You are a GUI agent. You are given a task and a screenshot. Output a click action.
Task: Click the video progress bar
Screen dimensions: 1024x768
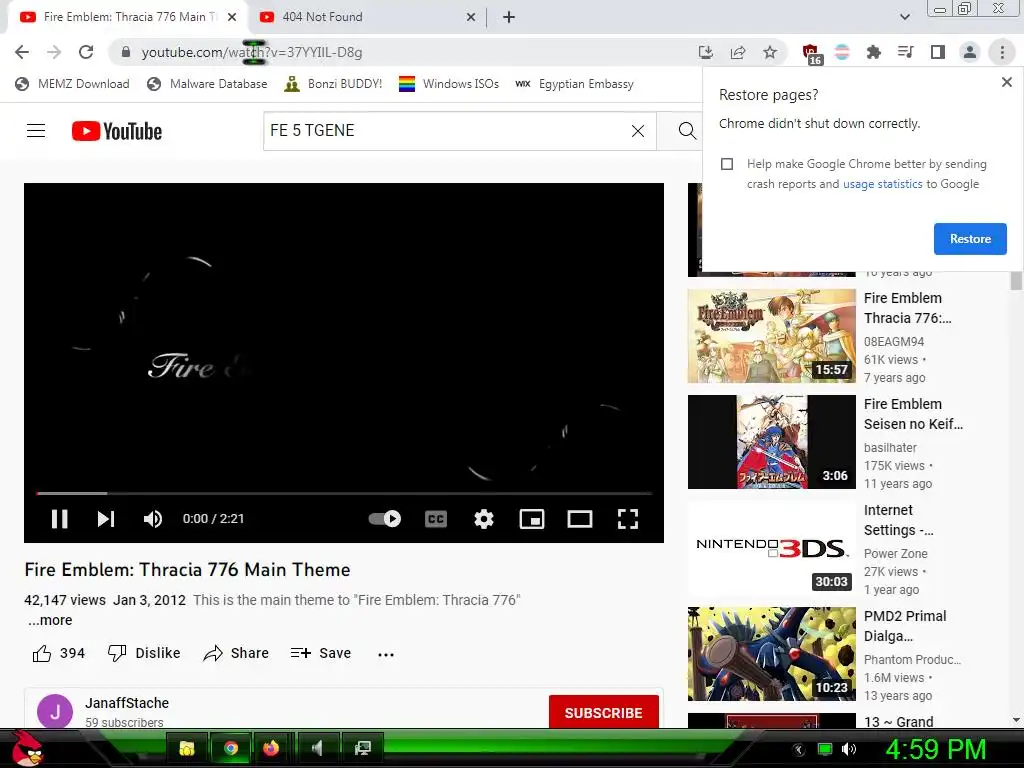344,493
